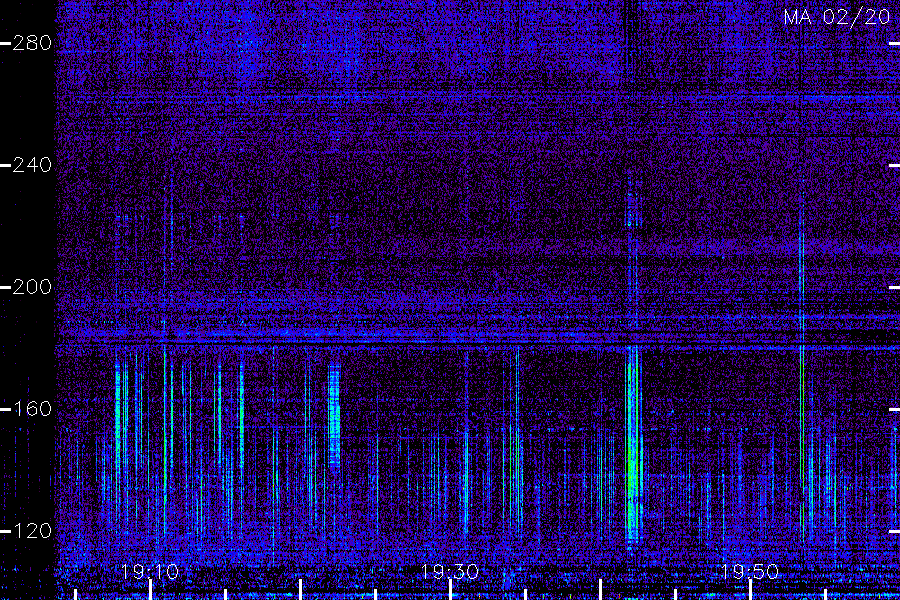Click the 120 frequency axis label
The height and width of the screenshot is (600, 900).
click(32, 531)
